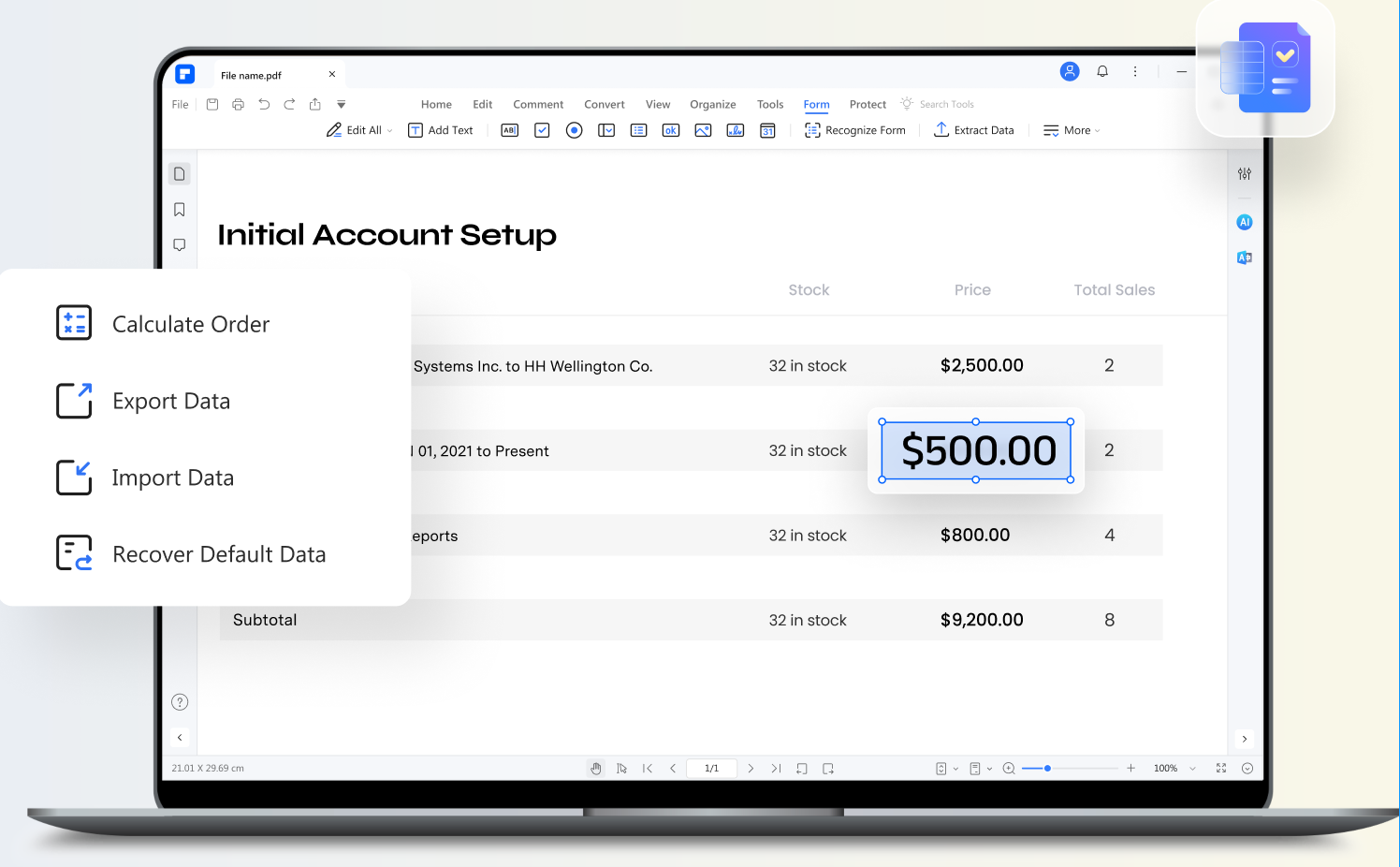Click the print icon
This screenshot has height=867, width=1400.
(238, 104)
